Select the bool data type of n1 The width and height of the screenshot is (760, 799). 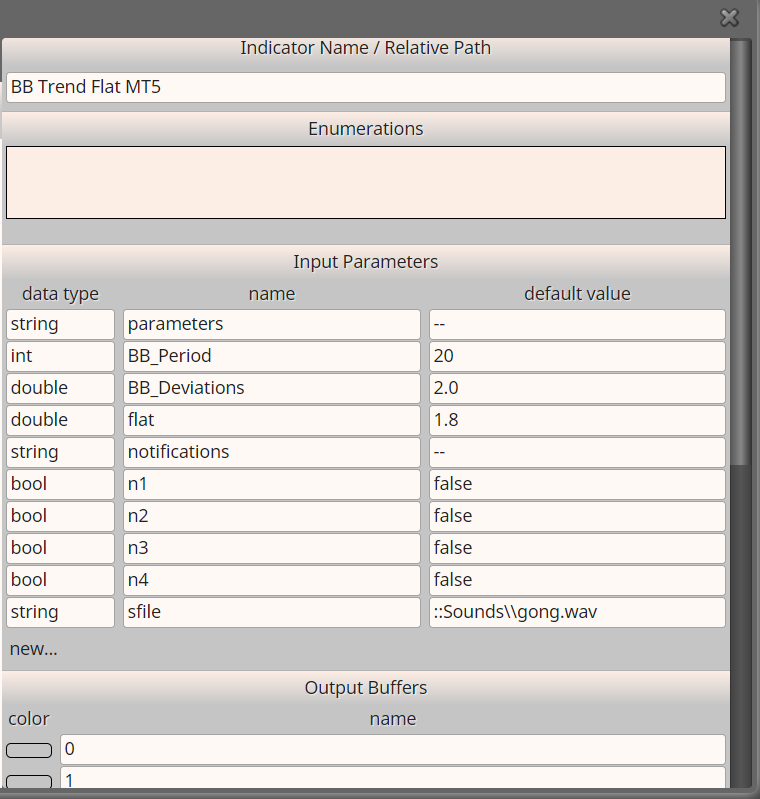(x=60, y=485)
